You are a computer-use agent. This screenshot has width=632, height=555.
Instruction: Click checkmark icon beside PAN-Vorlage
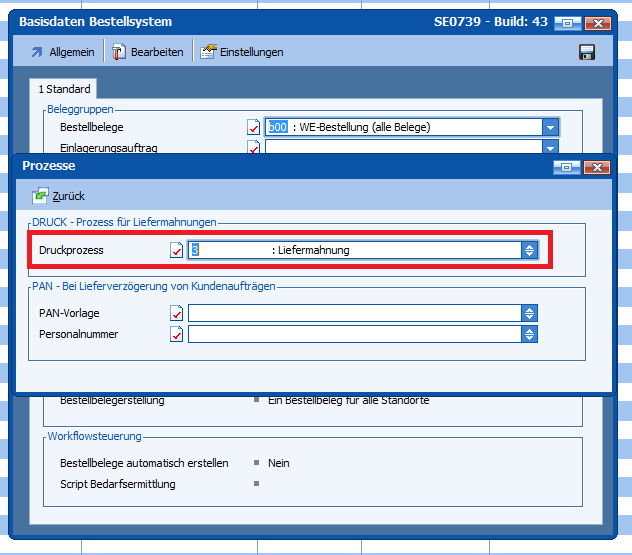point(177,314)
